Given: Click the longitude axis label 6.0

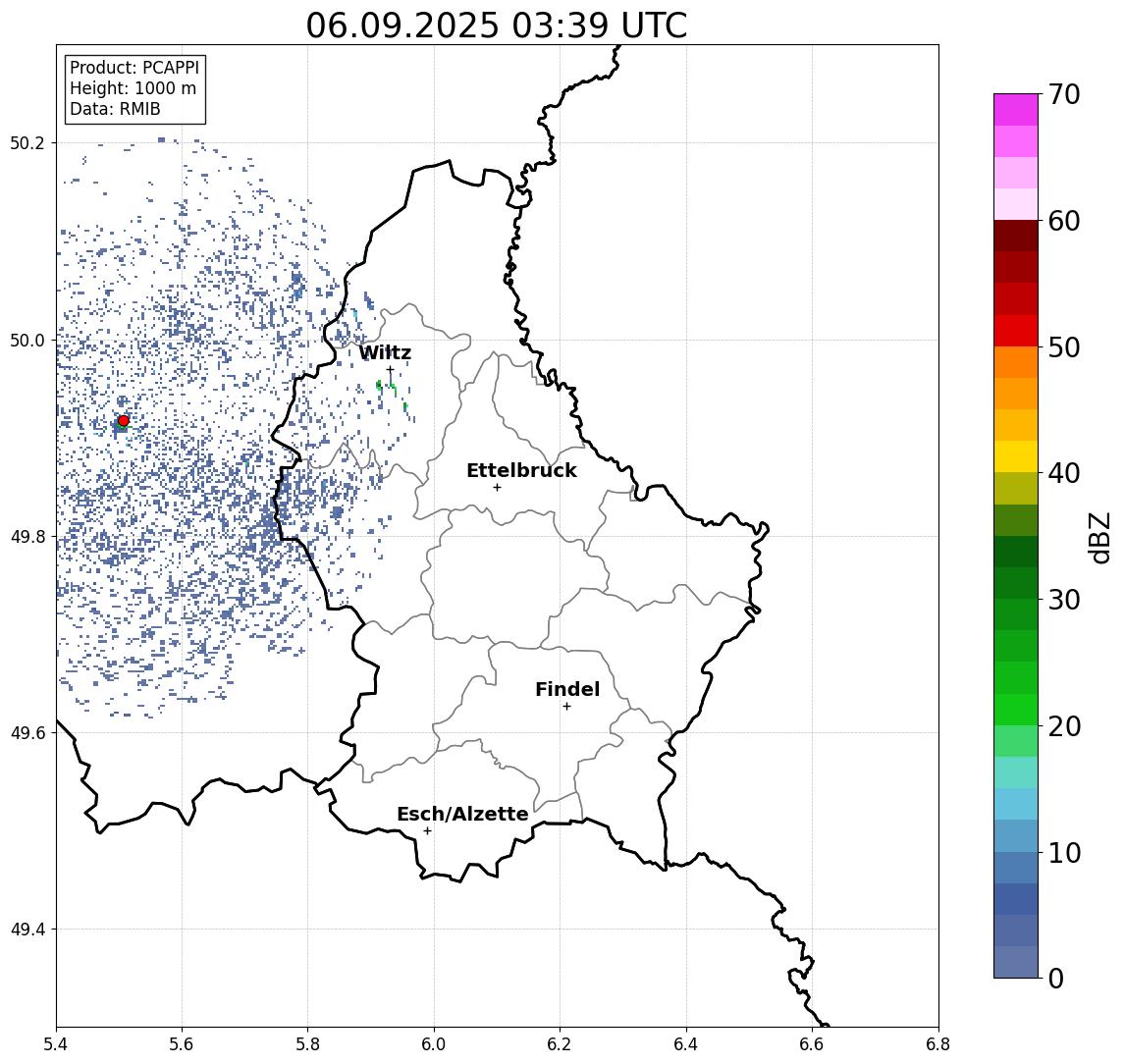Looking at the screenshot, I should coord(435,1044).
